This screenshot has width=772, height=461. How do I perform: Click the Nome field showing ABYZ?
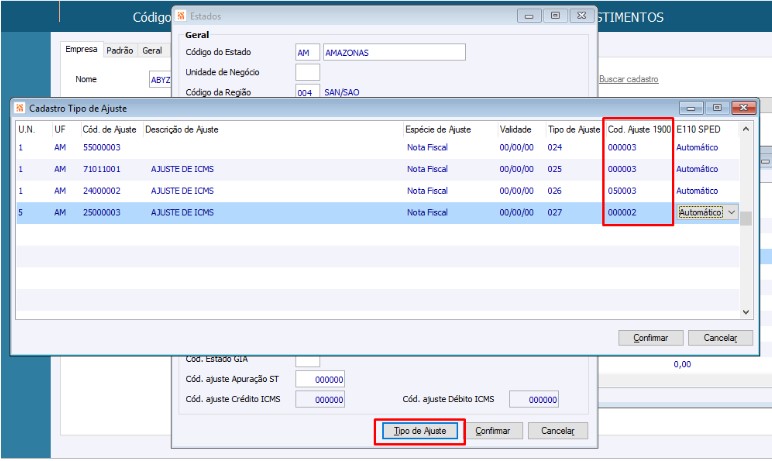pos(160,80)
